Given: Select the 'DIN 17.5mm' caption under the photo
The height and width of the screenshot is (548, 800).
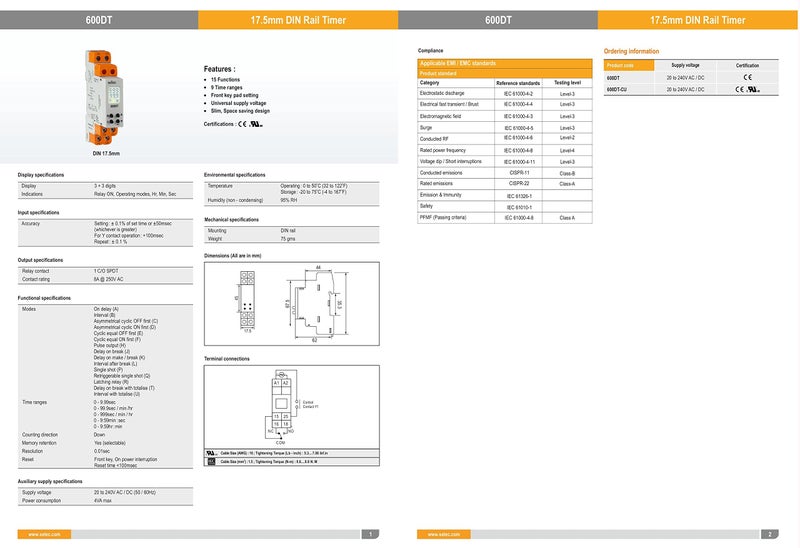Looking at the screenshot, I should (106, 153).
